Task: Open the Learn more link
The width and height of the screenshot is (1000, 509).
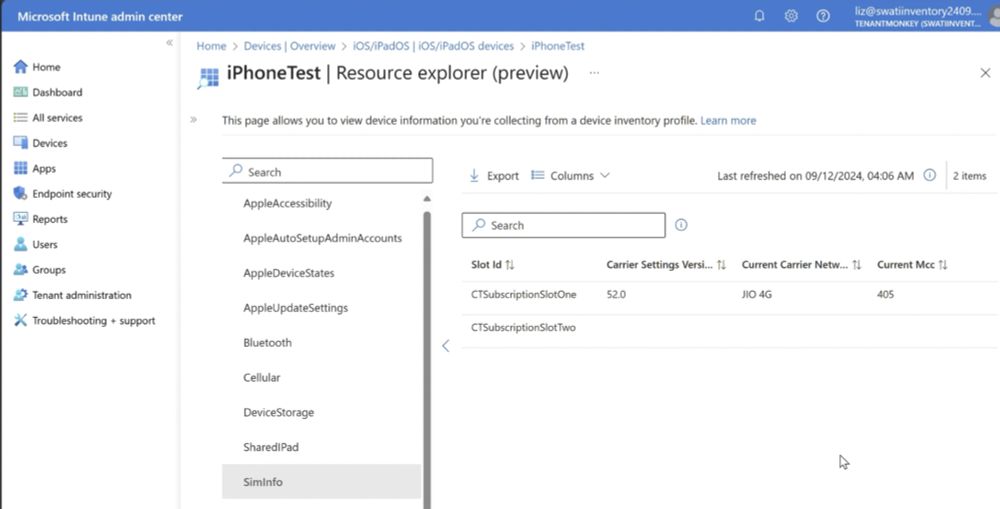Action: coord(728,121)
